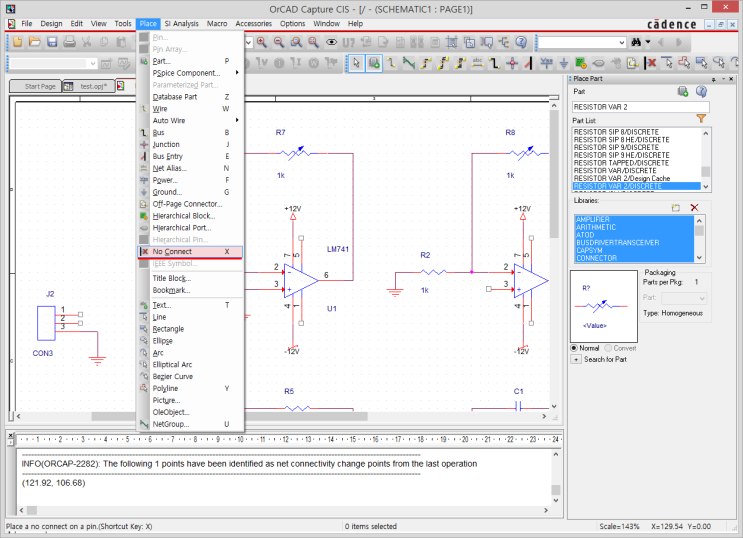Expand the Search for Part section
The image size is (743, 538).
pyautogui.click(x=576, y=359)
